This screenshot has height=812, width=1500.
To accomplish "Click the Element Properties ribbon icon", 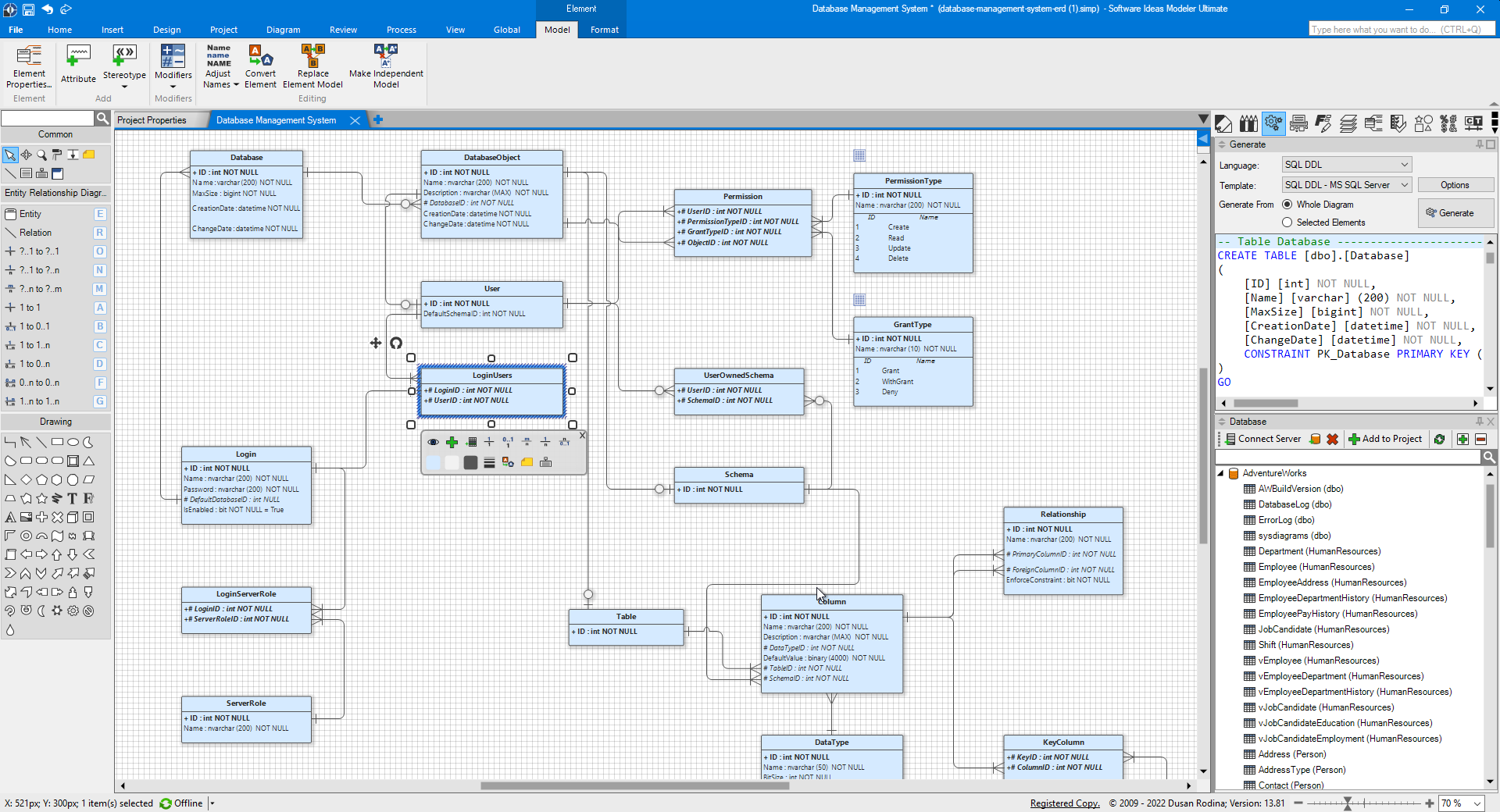I will 29,56.
